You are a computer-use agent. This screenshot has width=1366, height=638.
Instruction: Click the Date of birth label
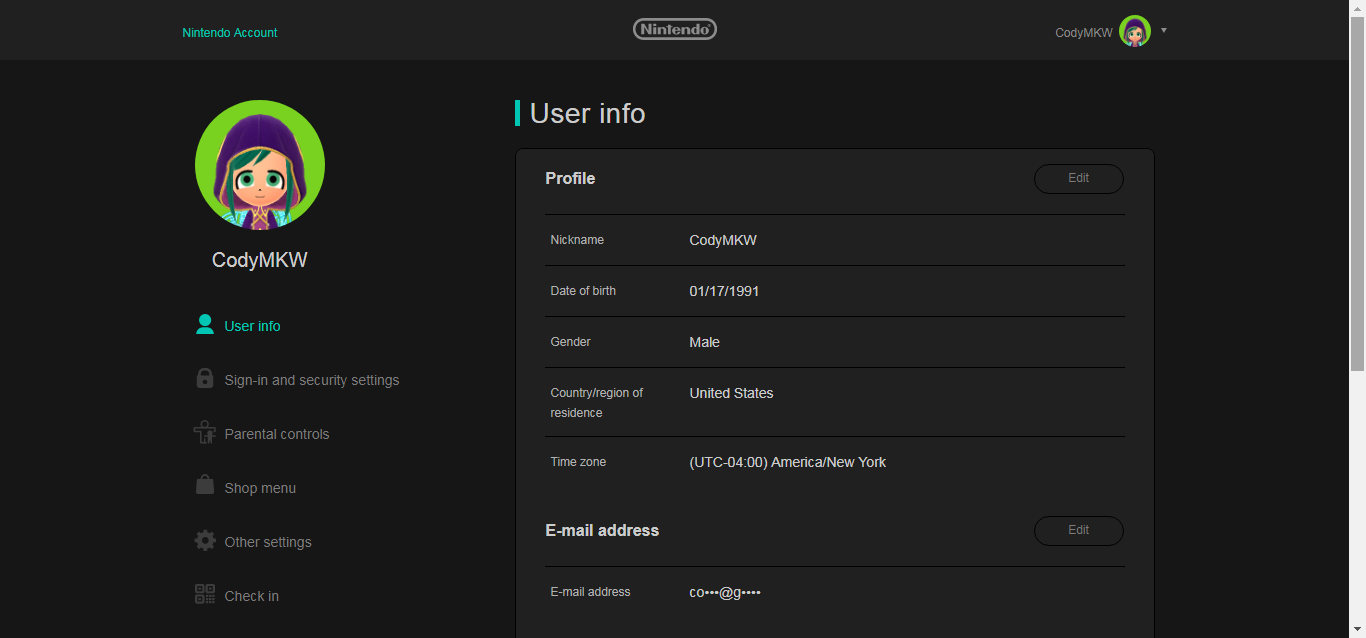coord(583,291)
